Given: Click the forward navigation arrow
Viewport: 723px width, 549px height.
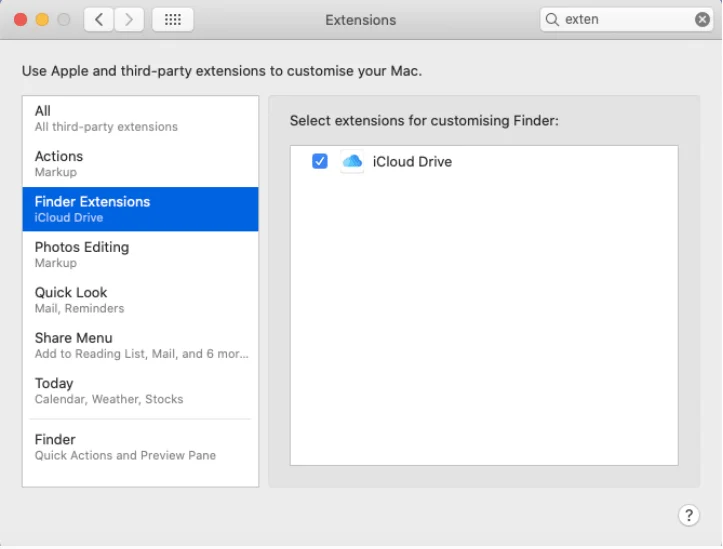Looking at the screenshot, I should coord(130,19).
